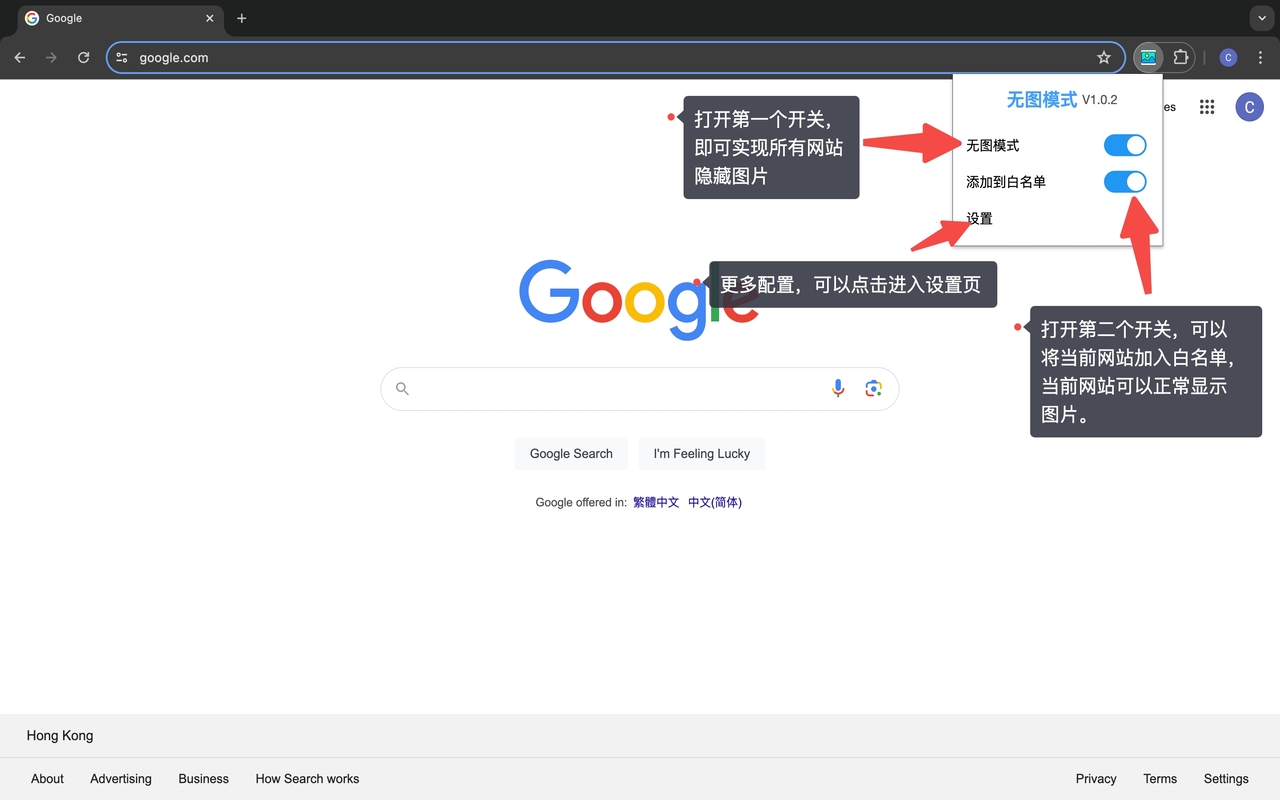The width and height of the screenshot is (1280, 800).
Task: Open tab search dropdown arrow
Action: click(x=1260, y=18)
